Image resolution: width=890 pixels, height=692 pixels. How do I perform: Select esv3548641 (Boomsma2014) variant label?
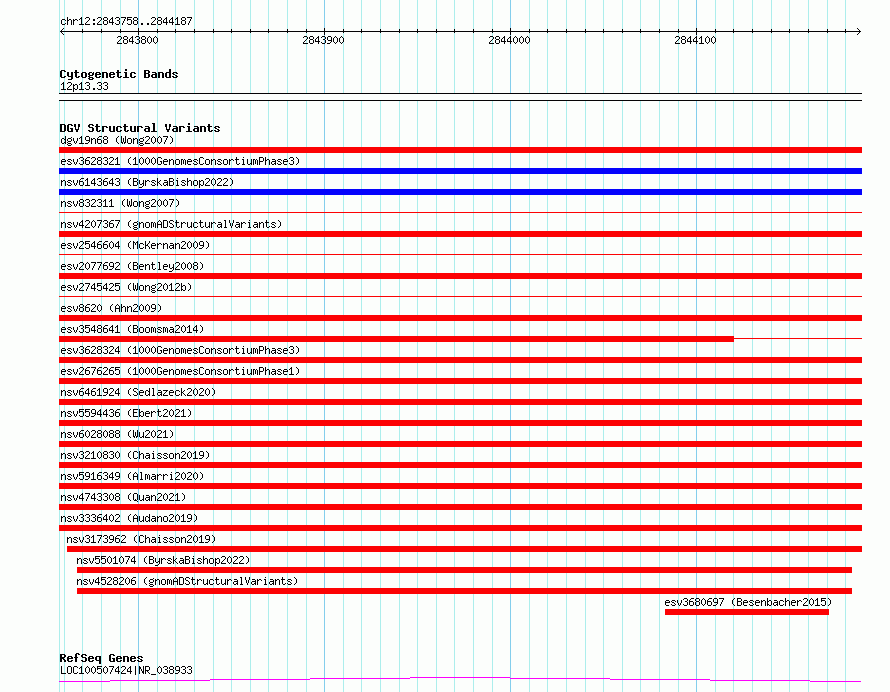pyautogui.click(x=132, y=329)
